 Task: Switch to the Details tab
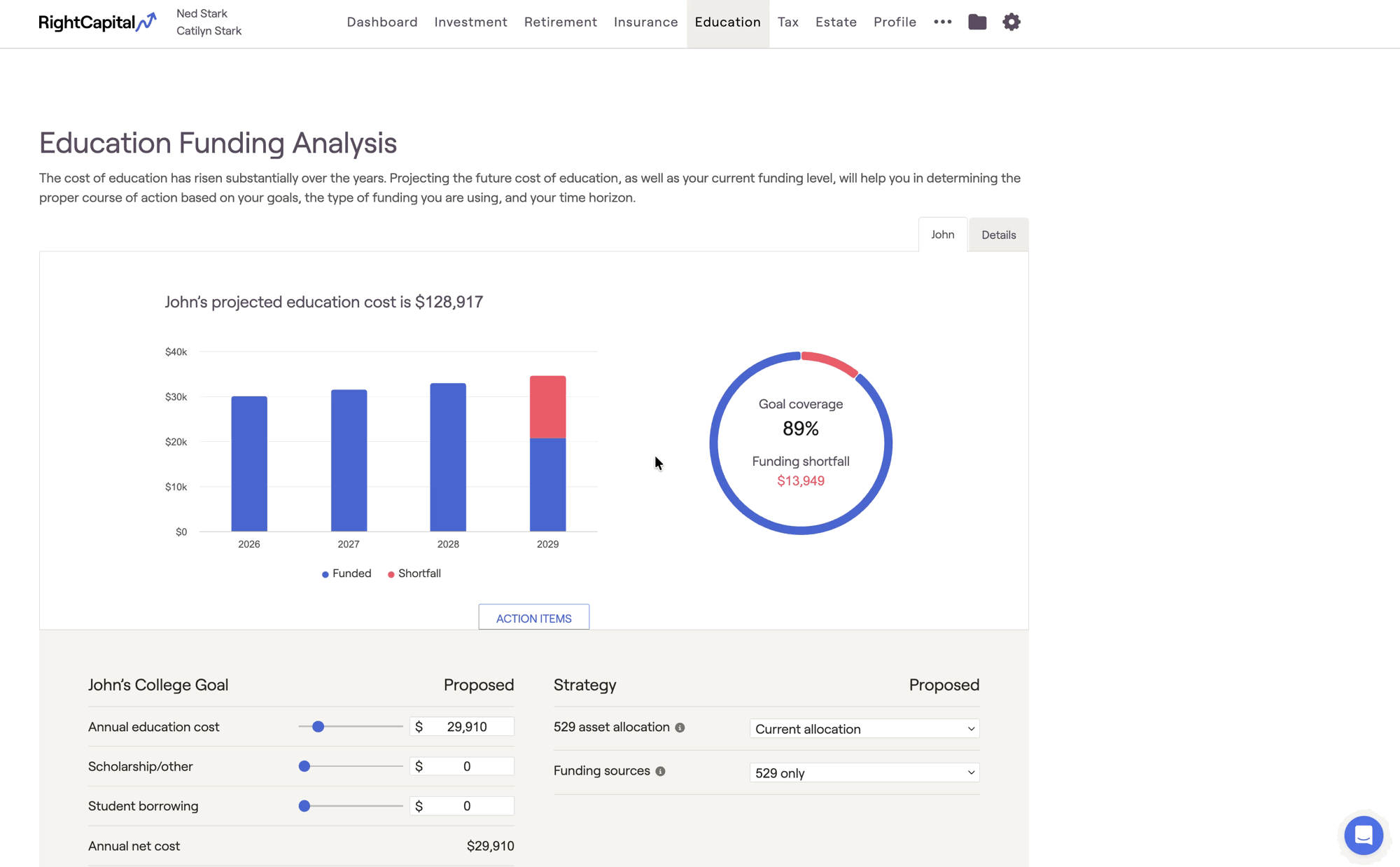coord(998,235)
